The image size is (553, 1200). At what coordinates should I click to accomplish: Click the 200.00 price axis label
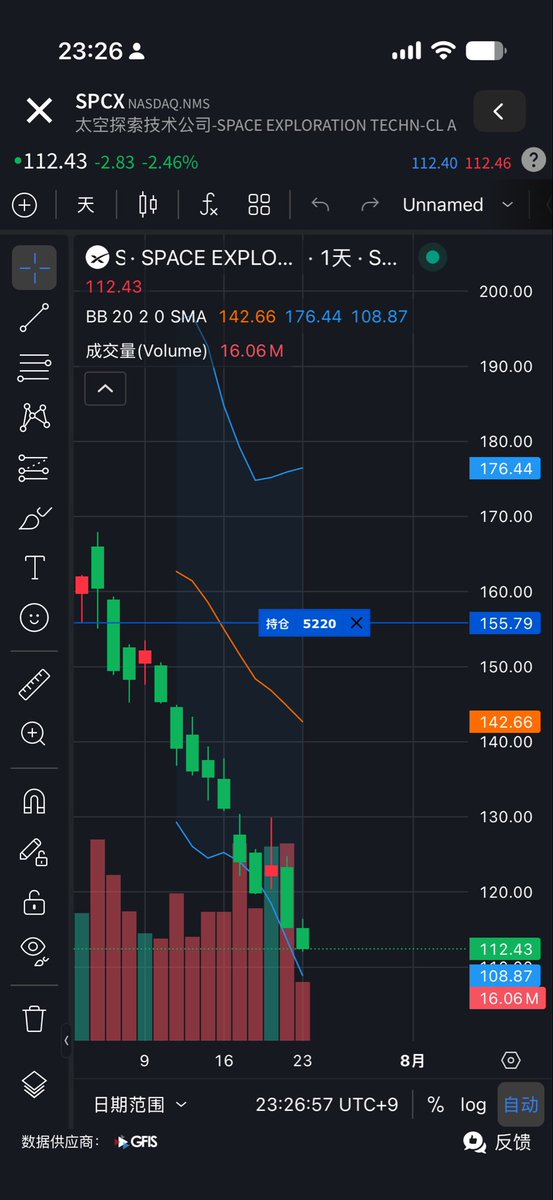pos(505,291)
